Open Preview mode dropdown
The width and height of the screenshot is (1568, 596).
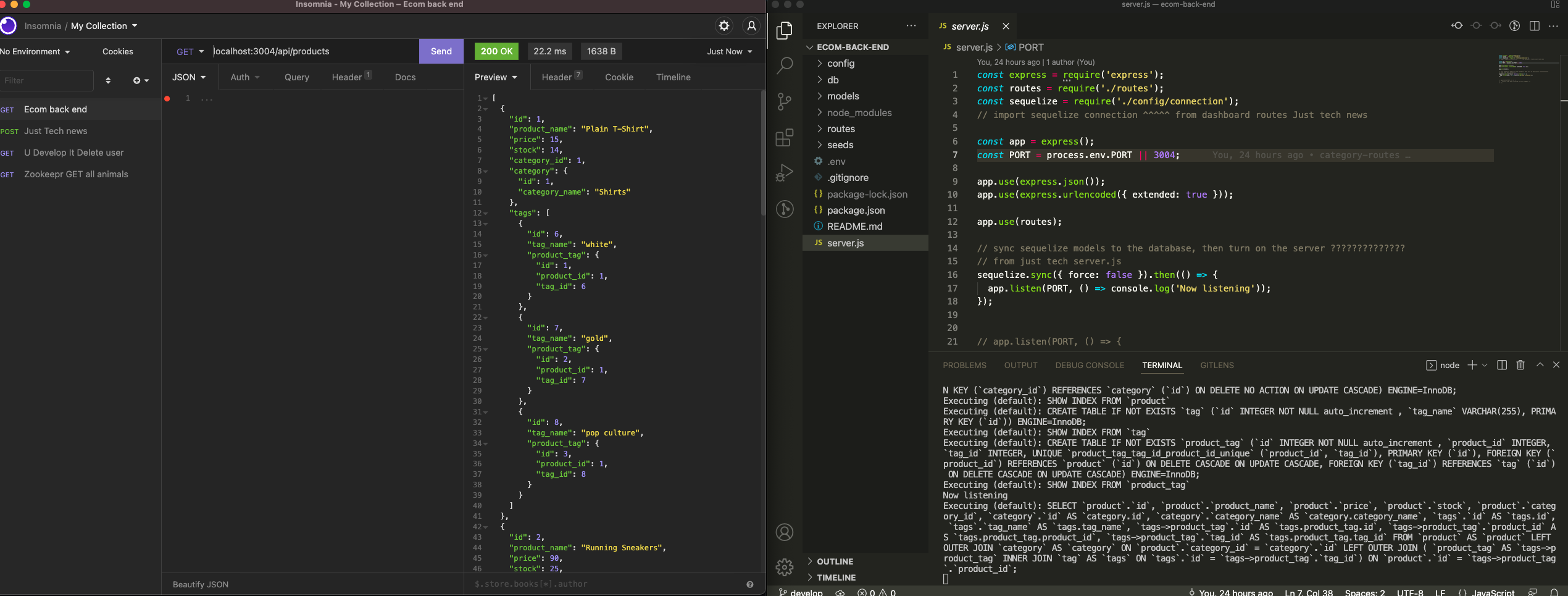click(x=496, y=77)
